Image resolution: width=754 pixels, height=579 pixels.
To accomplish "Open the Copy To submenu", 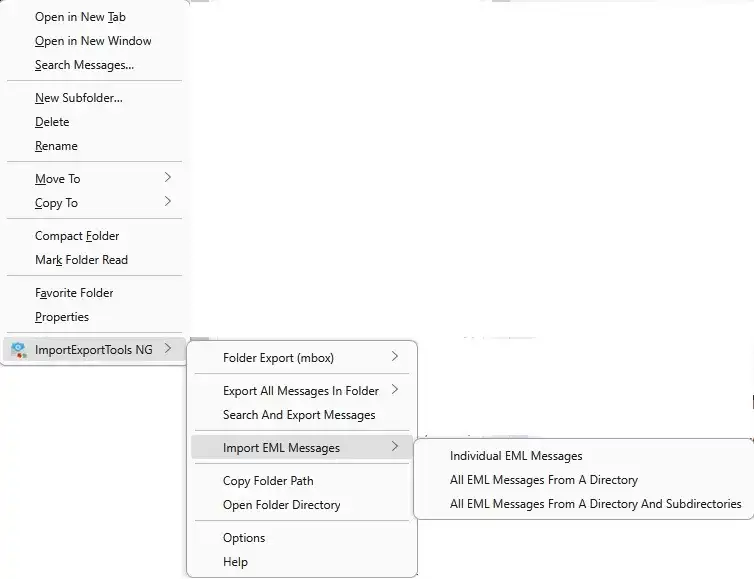I will pos(94,203).
